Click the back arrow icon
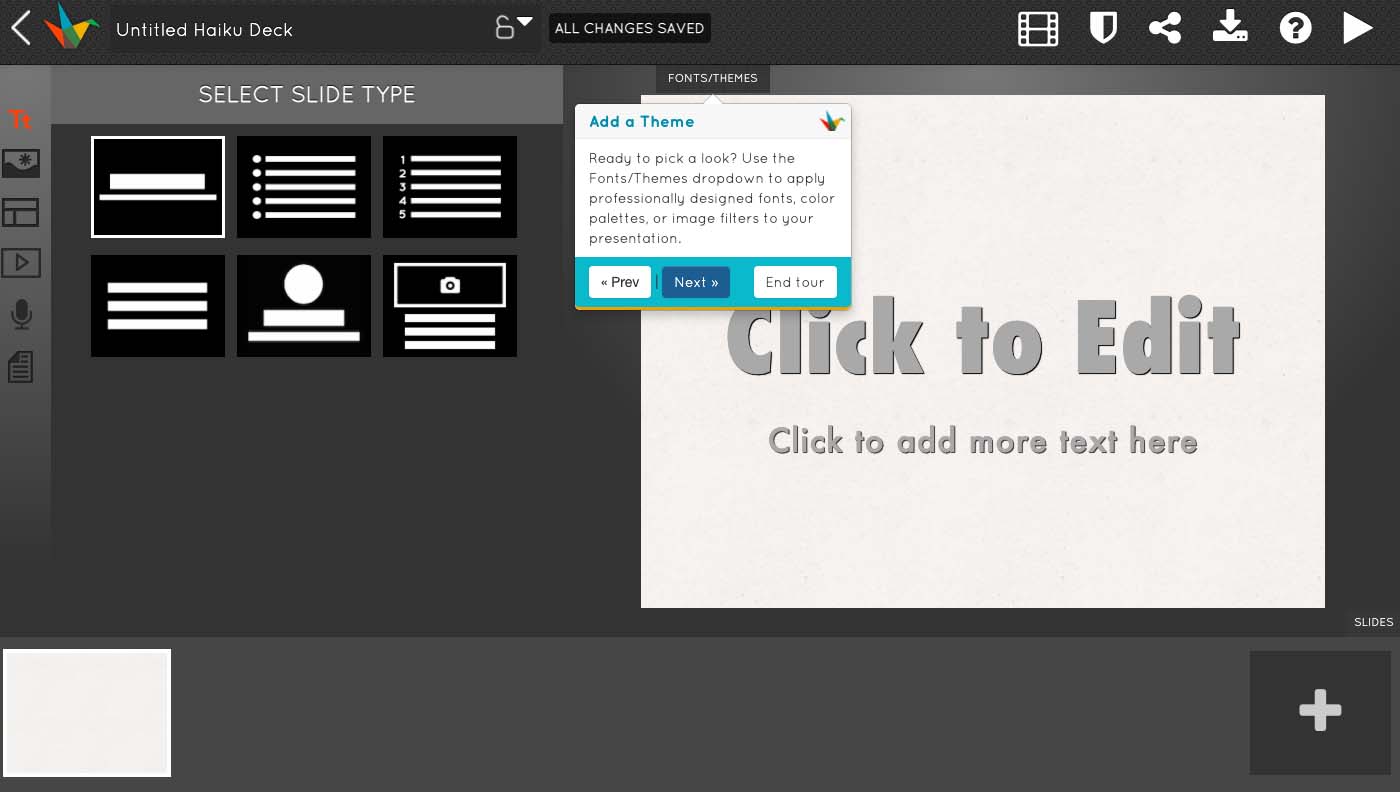Screen dimensions: 1400x792 point(20,28)
